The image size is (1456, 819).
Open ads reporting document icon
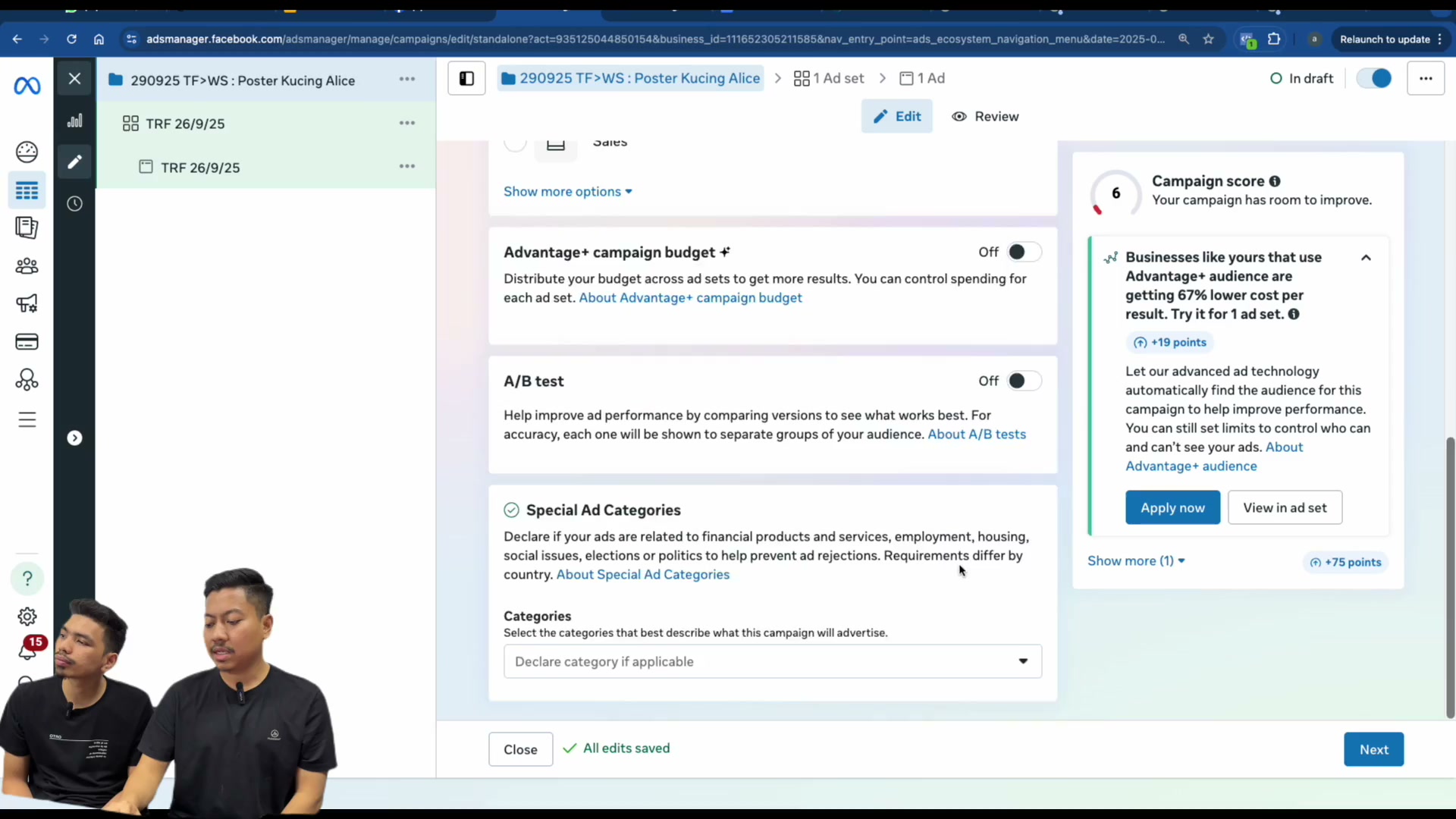[x=27, y=227]
